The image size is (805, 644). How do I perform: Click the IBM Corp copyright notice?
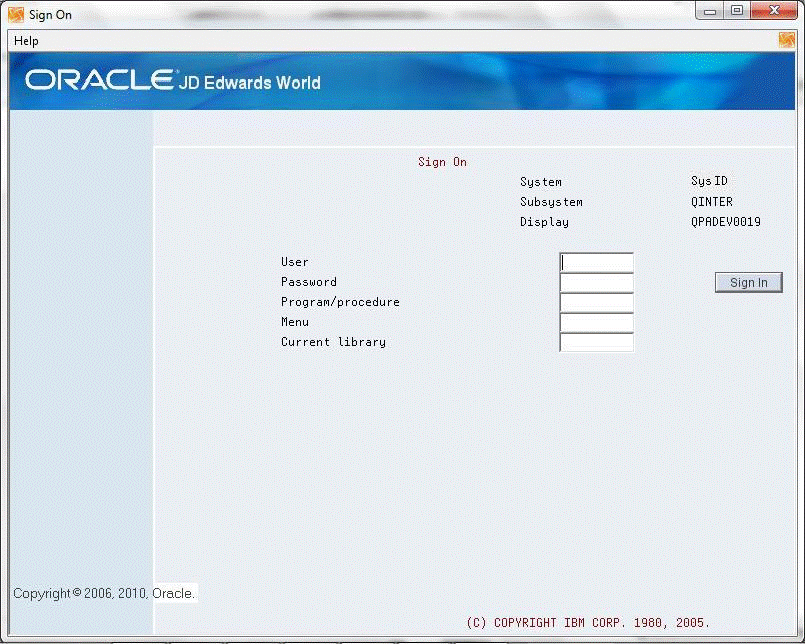(588, 623)
